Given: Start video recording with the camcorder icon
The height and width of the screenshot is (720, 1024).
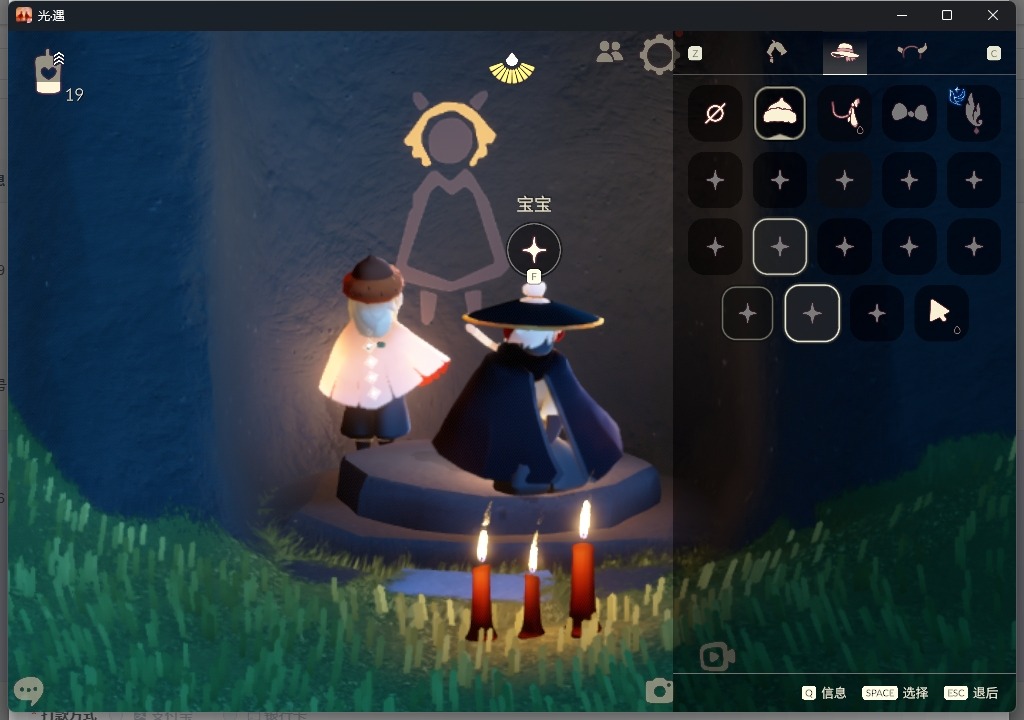Looking at the screenshot, I should 717,657.
